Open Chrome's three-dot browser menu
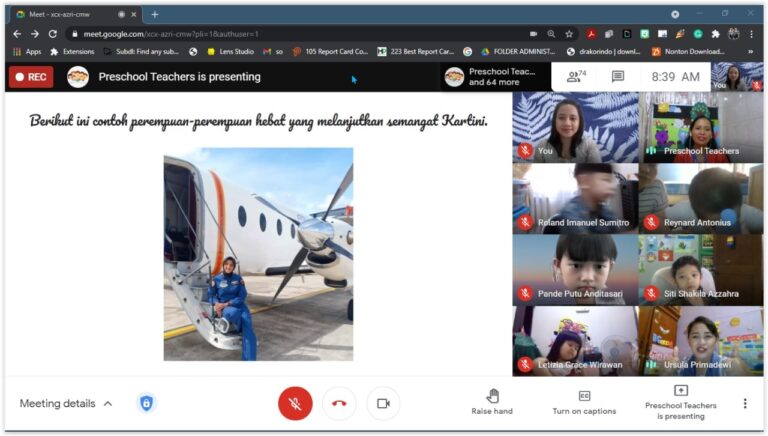 (x=752, y=33)
